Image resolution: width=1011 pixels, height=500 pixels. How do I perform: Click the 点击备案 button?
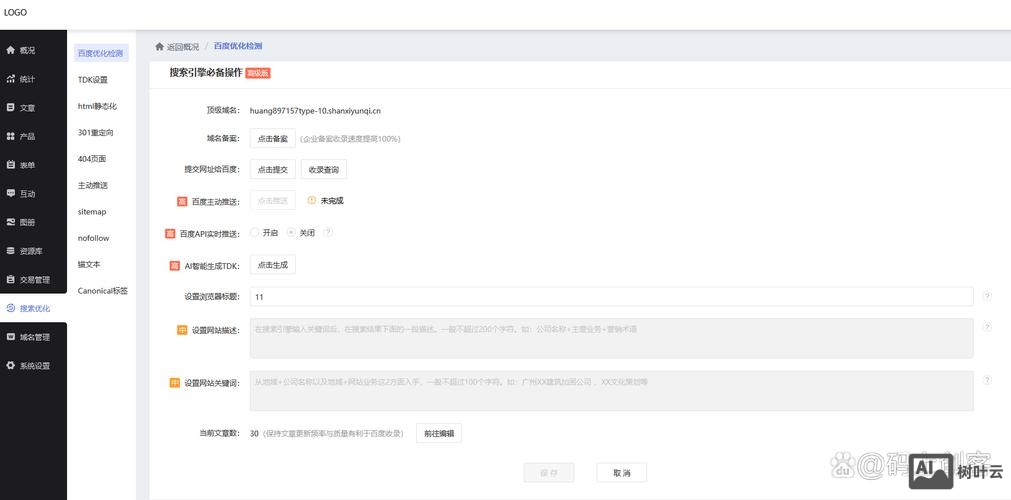[273, 139]
